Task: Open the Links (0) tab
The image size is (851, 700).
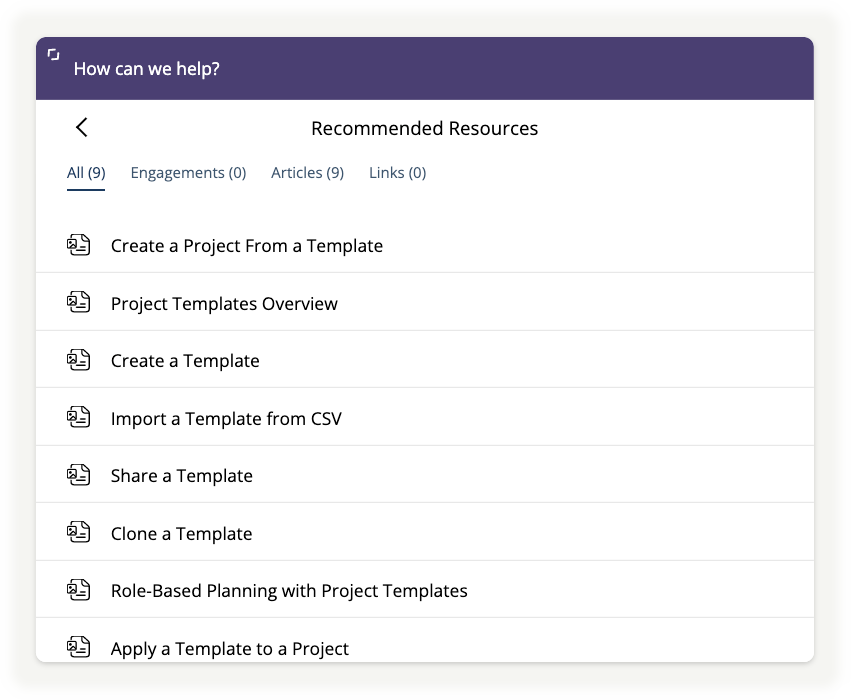Action: point(397,173)
